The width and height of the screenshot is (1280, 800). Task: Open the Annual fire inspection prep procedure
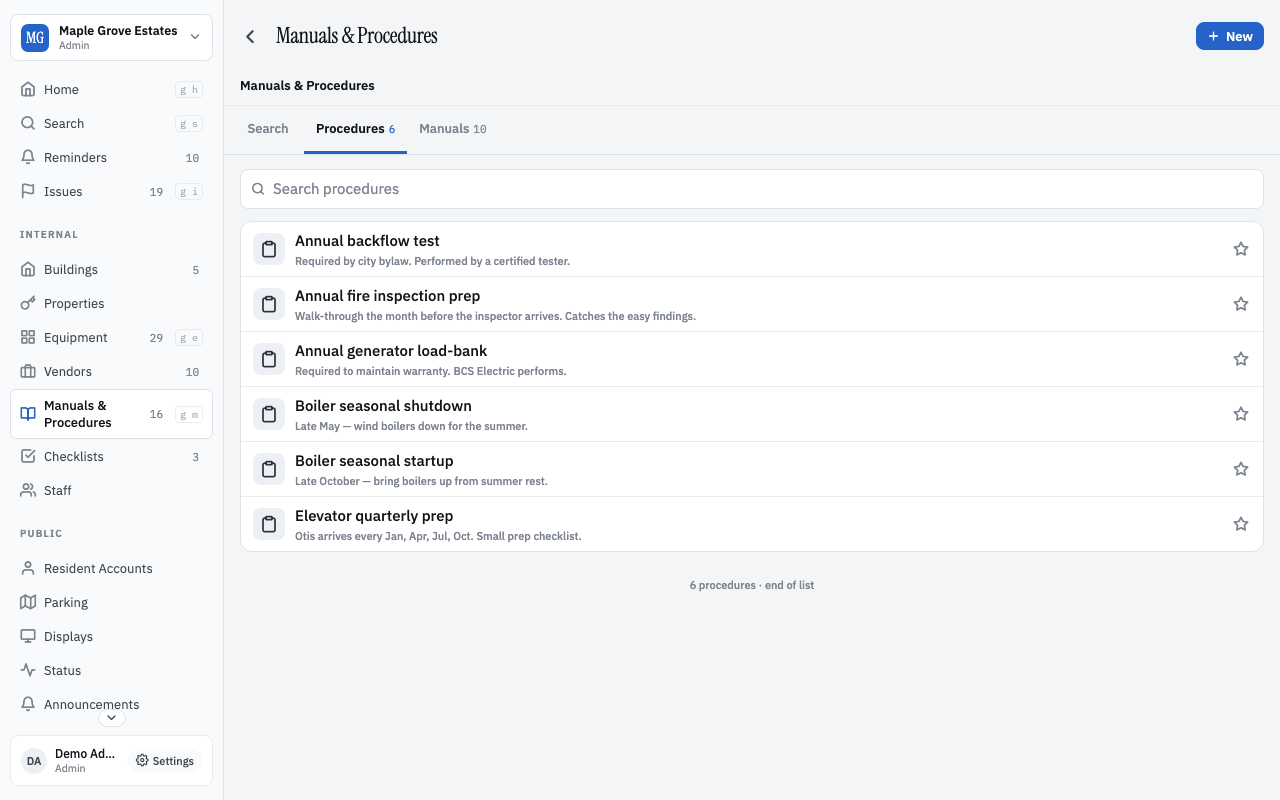(x=752, y=304)
